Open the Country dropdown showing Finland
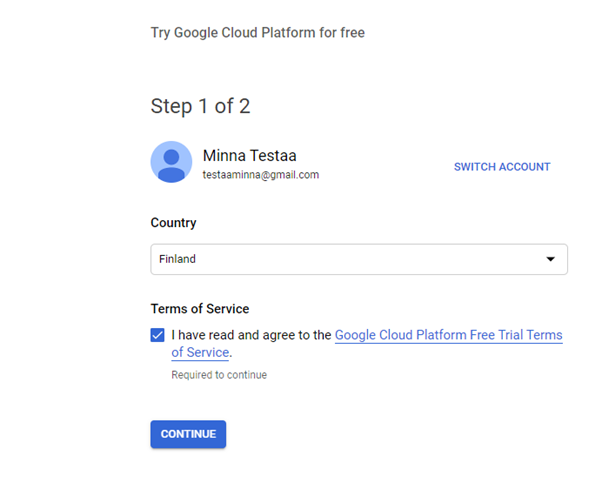The image size is (602, 503). click(359, 259)
